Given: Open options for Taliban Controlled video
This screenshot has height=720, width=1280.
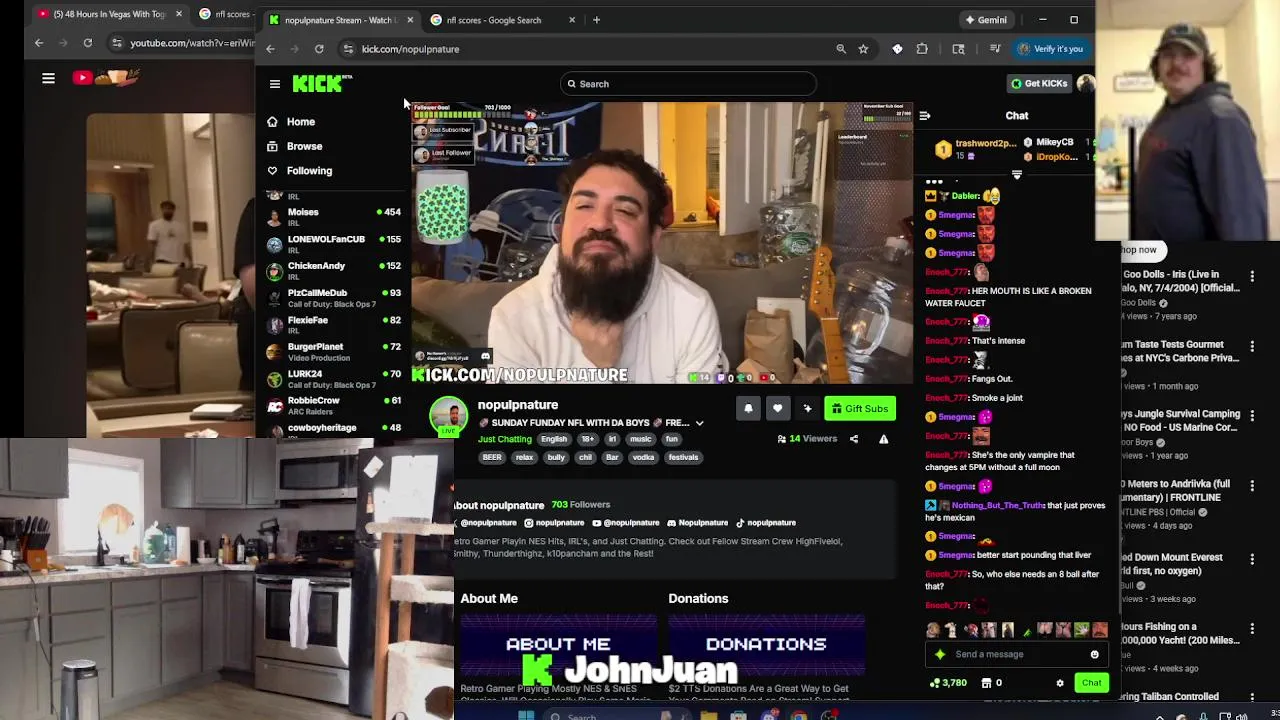Looking at the screenshot, I should (1252, 698).
